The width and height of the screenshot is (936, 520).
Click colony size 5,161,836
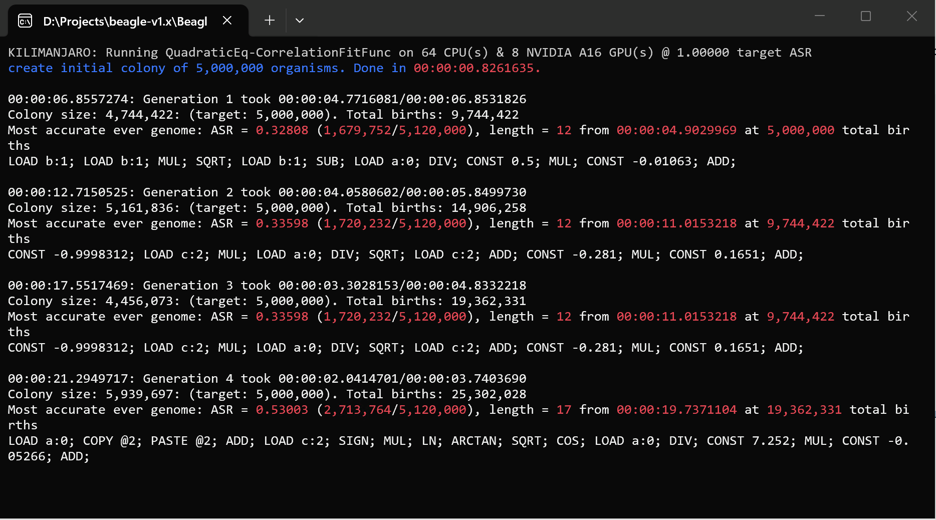click(x=139, y=208)
